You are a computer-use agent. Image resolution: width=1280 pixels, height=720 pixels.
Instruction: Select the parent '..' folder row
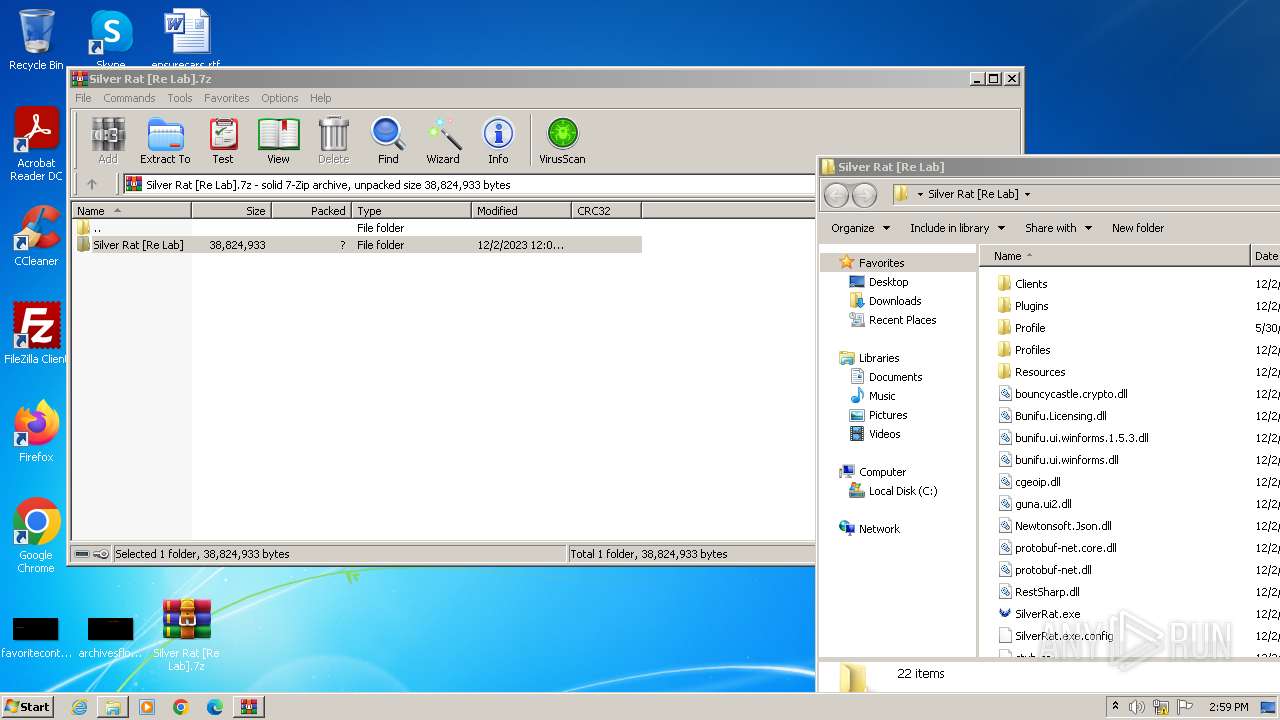click(358, 228)
